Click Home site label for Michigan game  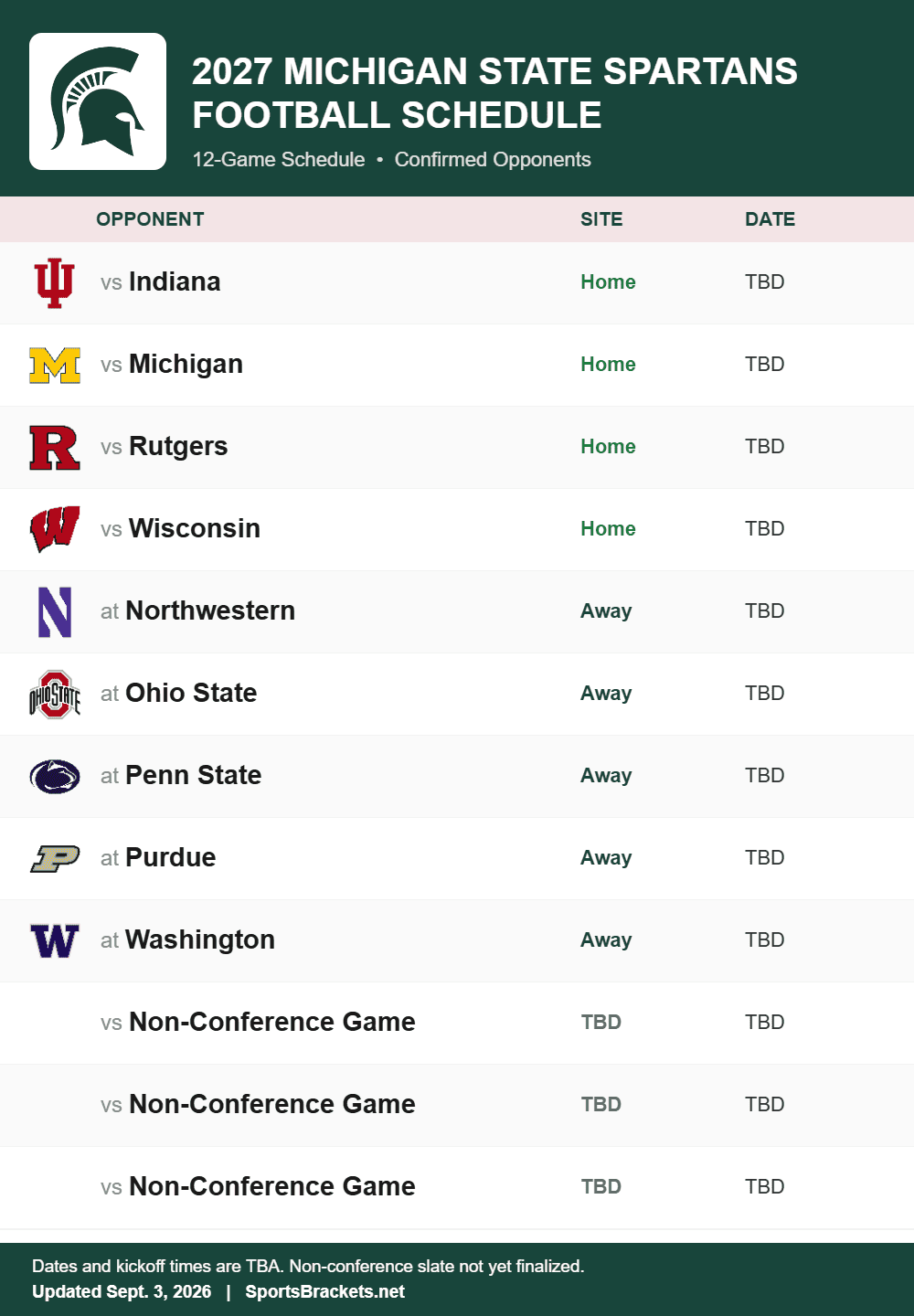coord(608,364)
